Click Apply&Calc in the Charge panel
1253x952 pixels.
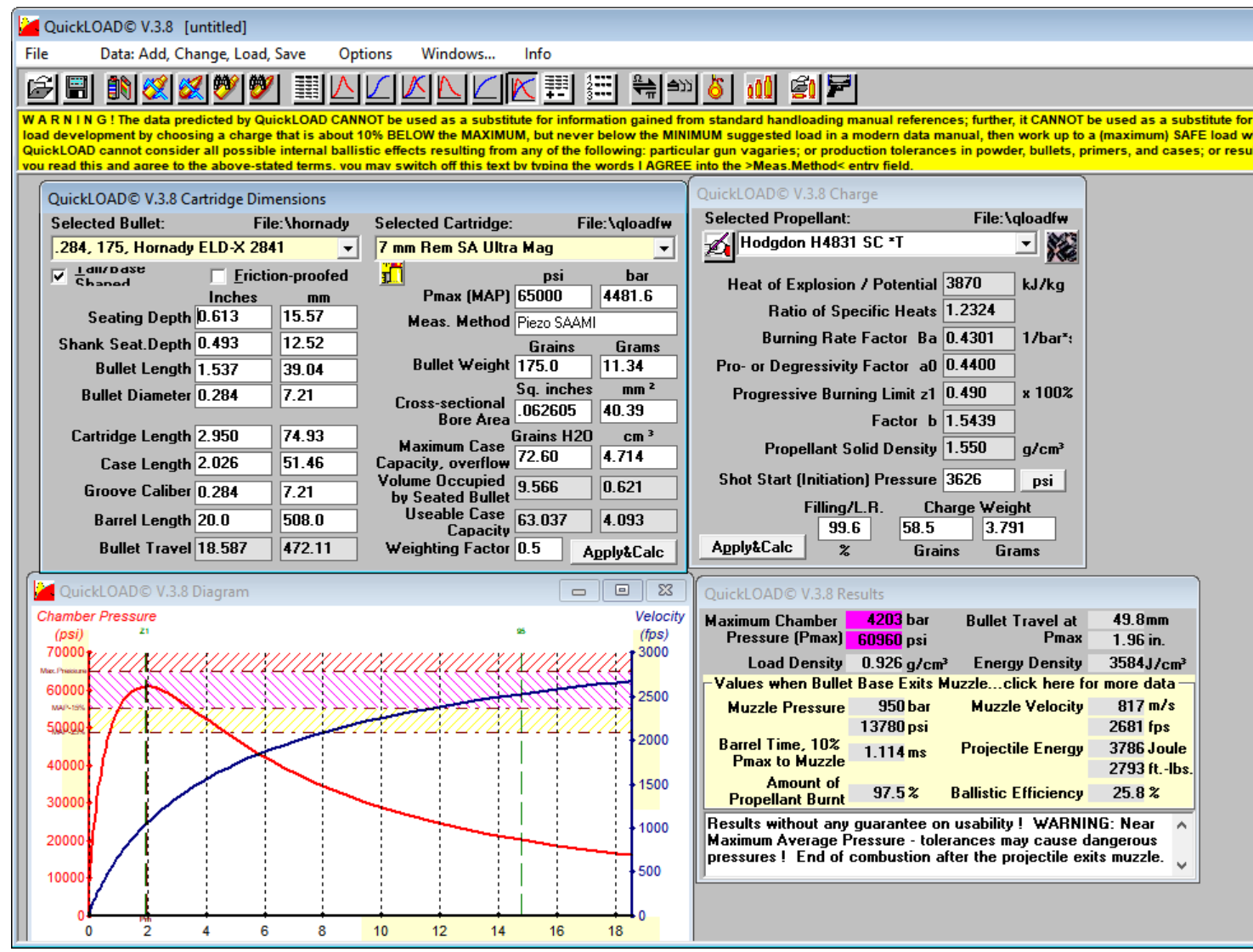(751, 547)
